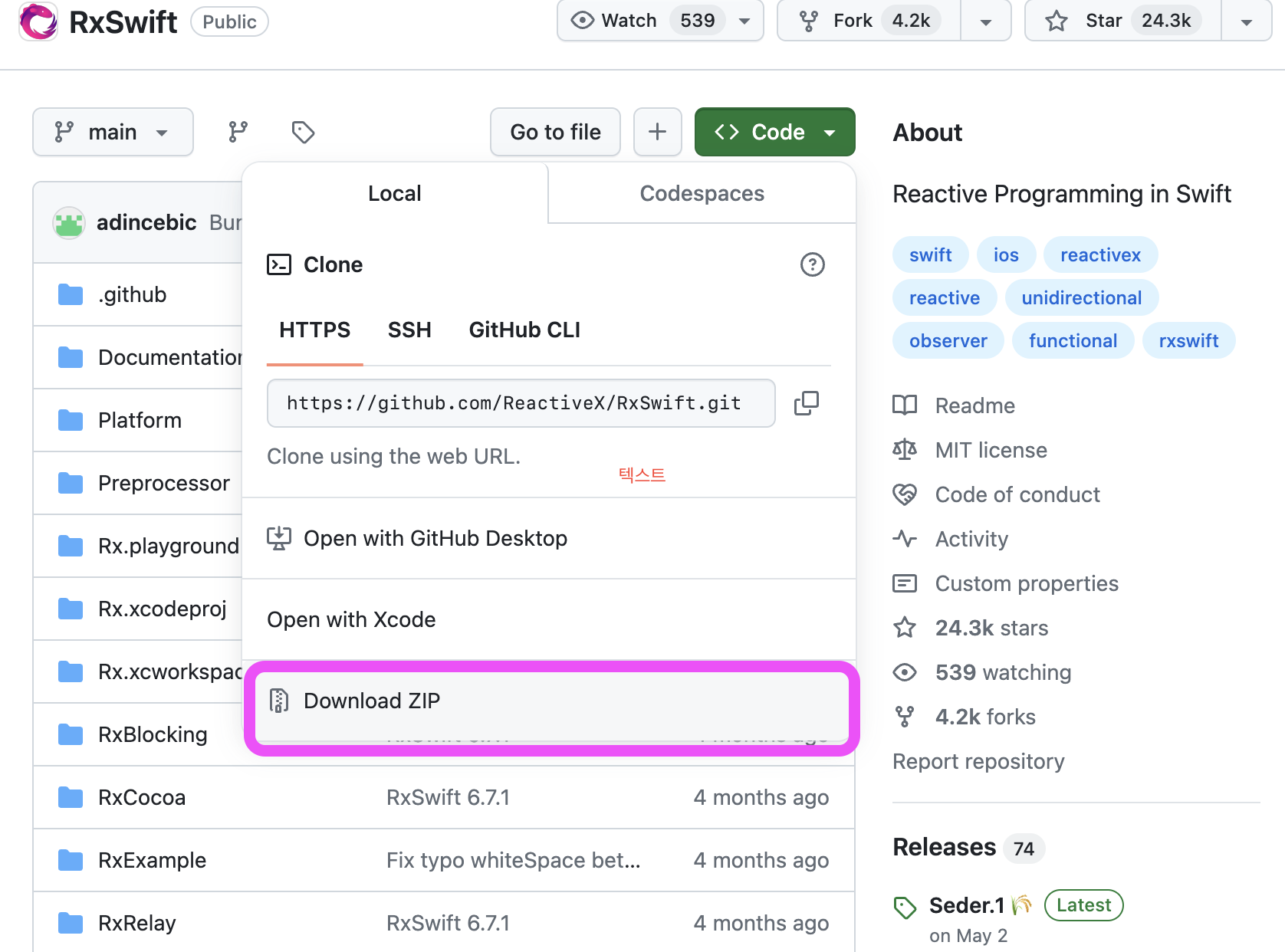The height and width of the screenshot is (952, 1285).
Task: Click the Seder.1 release tag icon
Action: 905,908
